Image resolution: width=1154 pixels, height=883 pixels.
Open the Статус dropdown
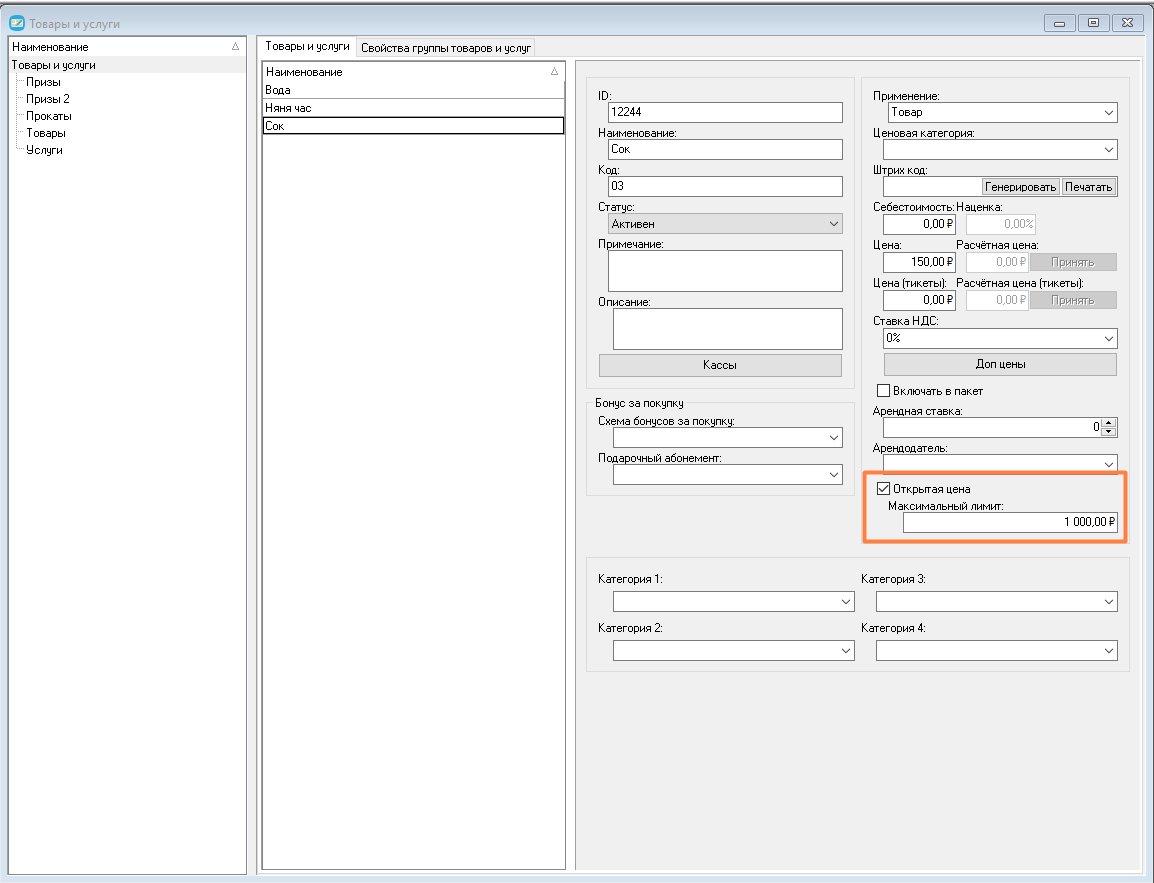tap(725, 224)
